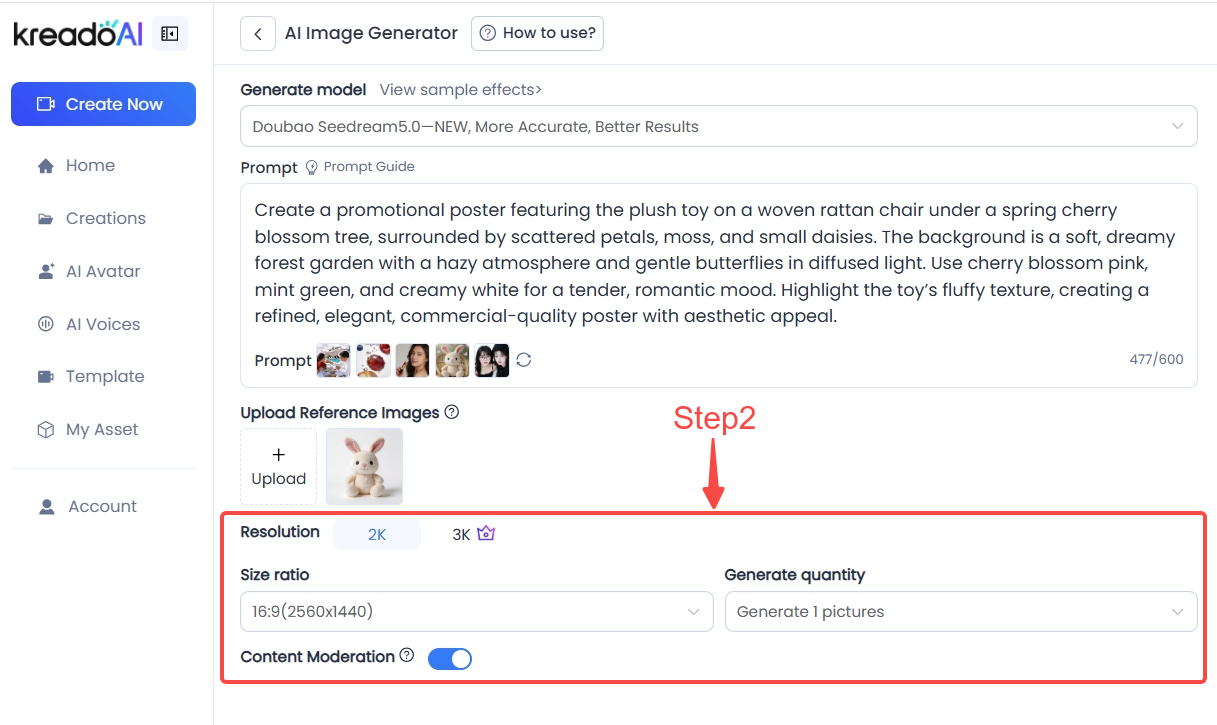Click the kreadoAI logo
Viewport: 1217px width, 725px height.
pos(77,33)
